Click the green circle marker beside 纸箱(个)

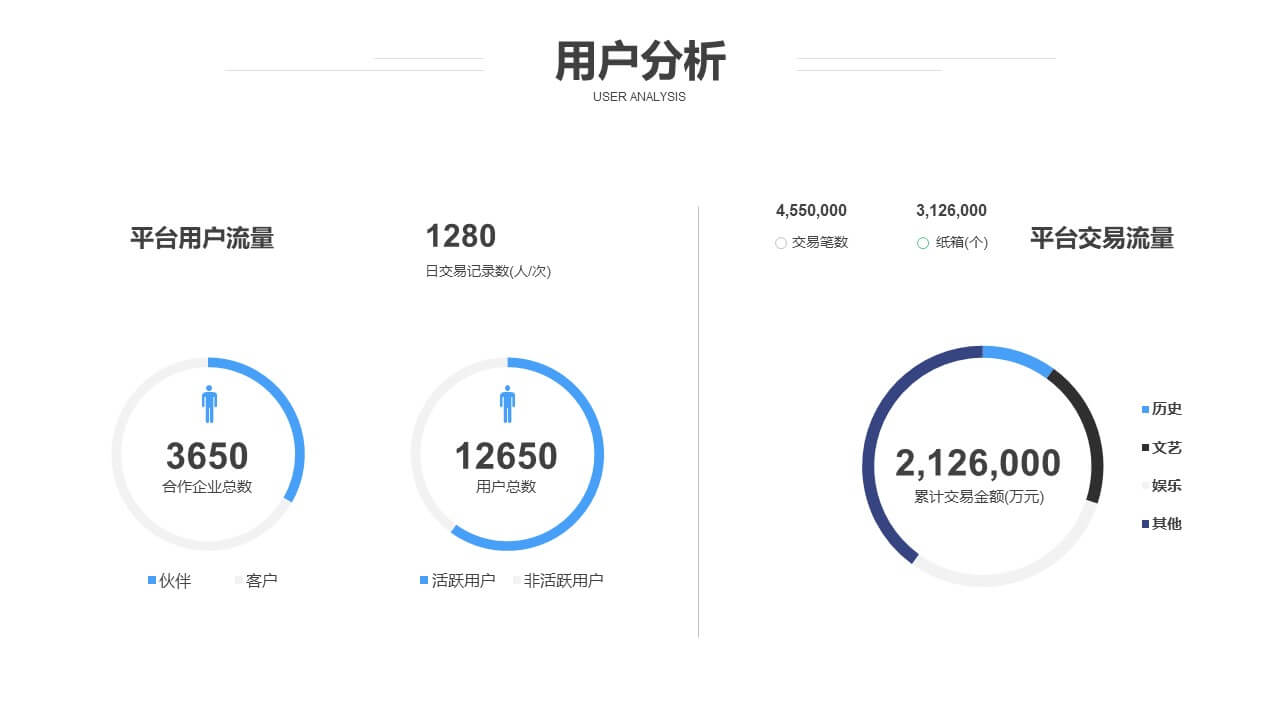(x=923, y=243)
